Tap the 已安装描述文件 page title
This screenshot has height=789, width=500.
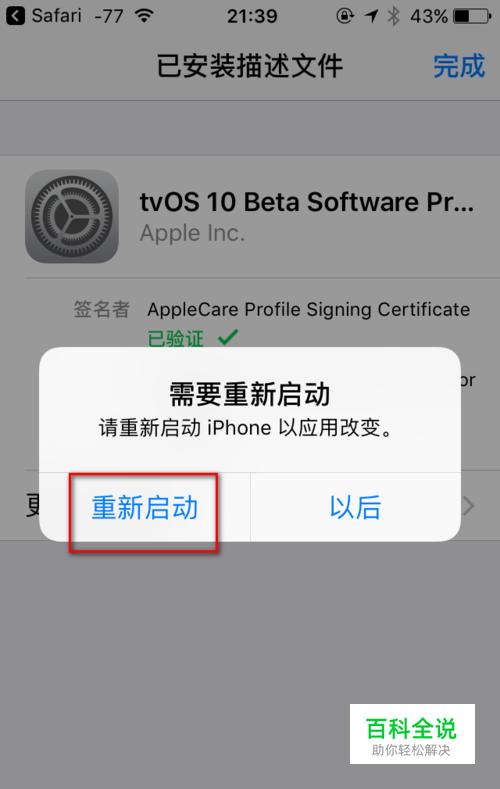point(250,66)
